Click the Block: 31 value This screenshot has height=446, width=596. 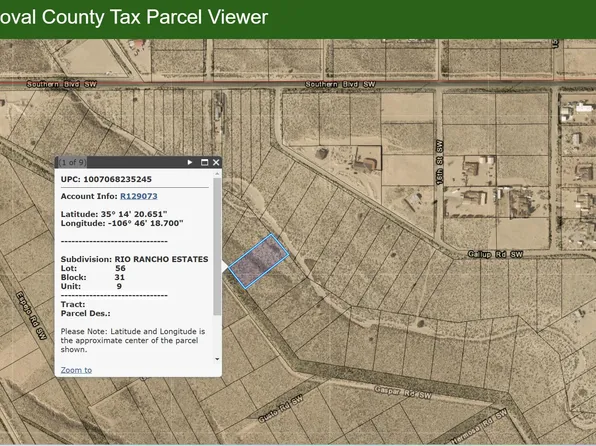tap(119, 277)
